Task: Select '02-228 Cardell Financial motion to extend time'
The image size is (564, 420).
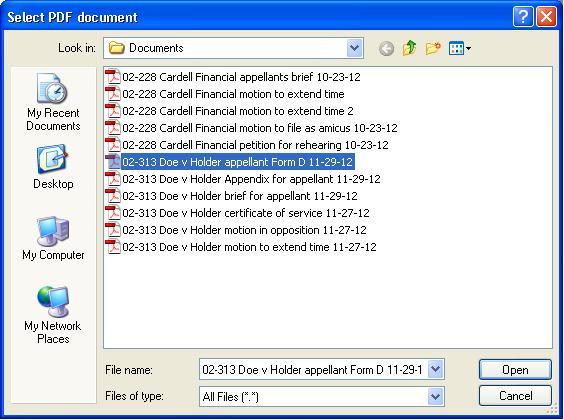Action: tap(233, 94)
